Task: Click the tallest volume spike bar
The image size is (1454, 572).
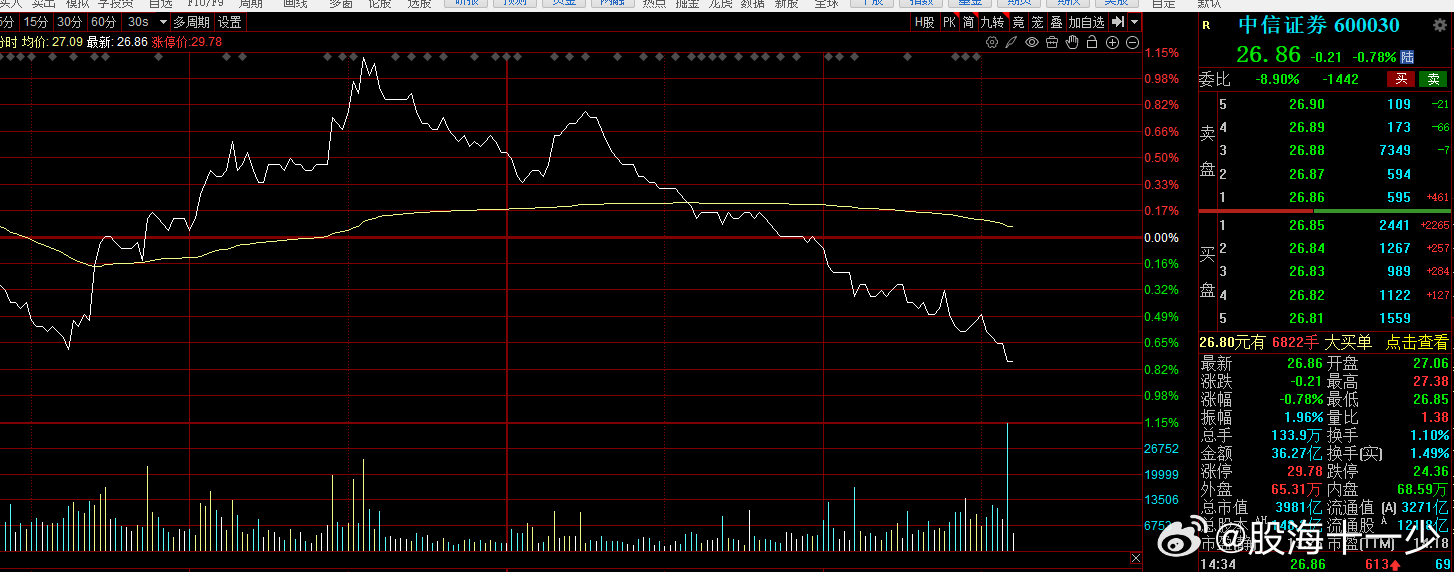Action: click(x=1007, y=487)
